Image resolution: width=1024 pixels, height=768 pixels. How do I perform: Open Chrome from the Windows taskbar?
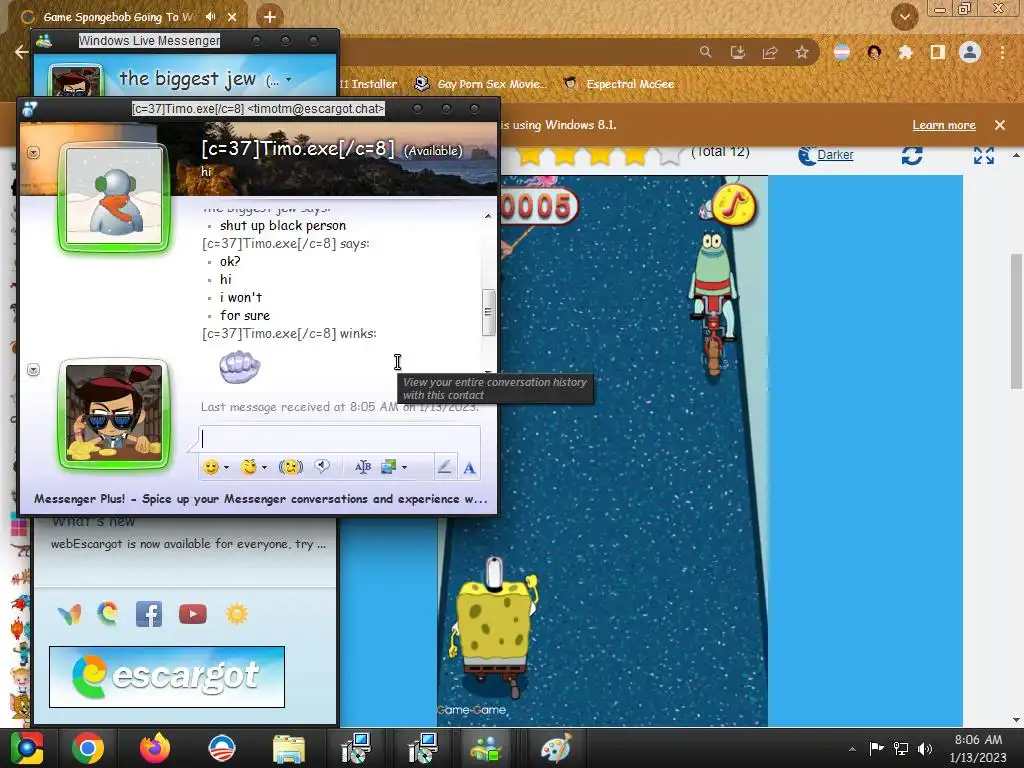click(88, 748)
